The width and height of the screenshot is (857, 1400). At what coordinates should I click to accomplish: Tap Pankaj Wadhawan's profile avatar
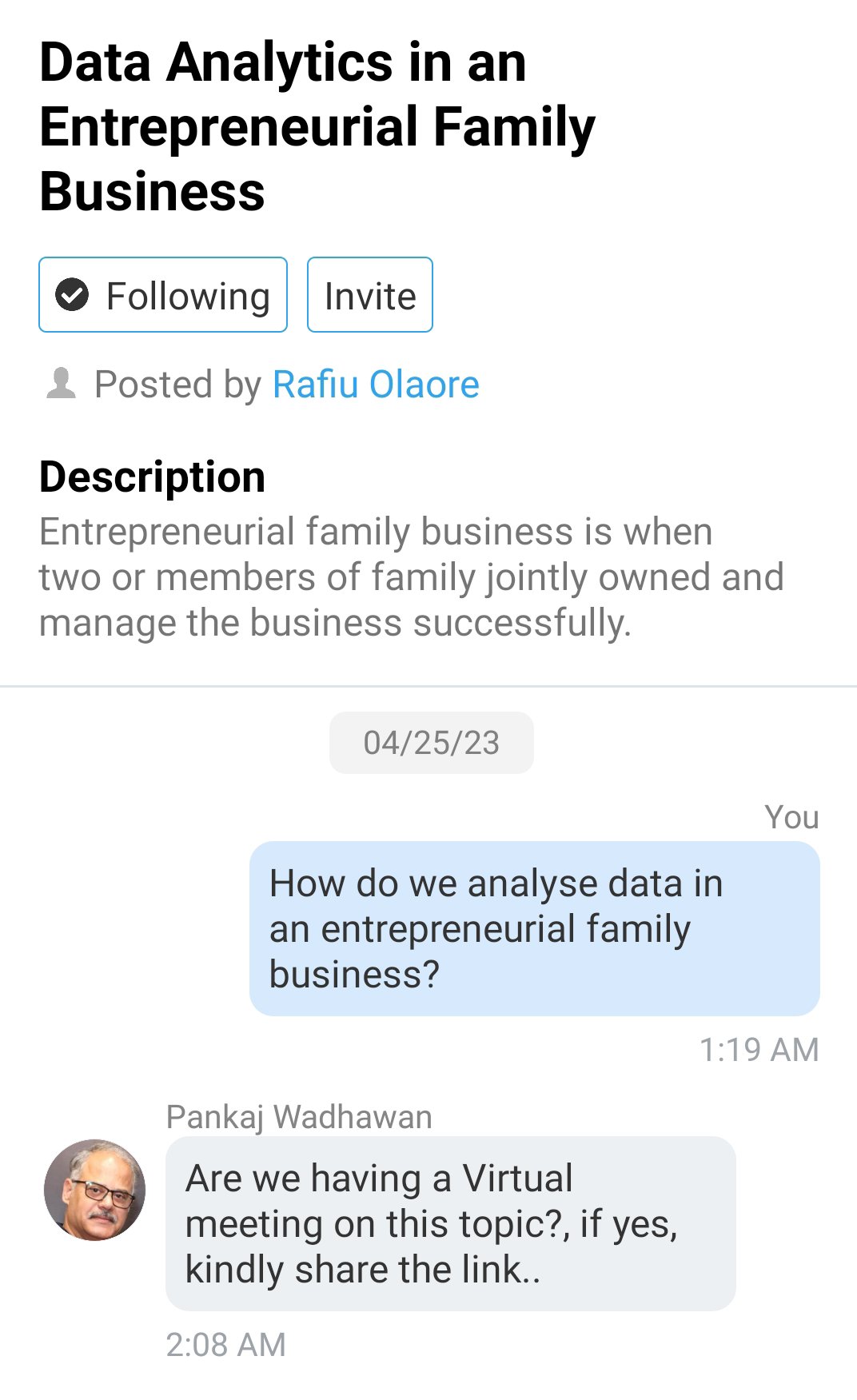(x=95, y=1190)
